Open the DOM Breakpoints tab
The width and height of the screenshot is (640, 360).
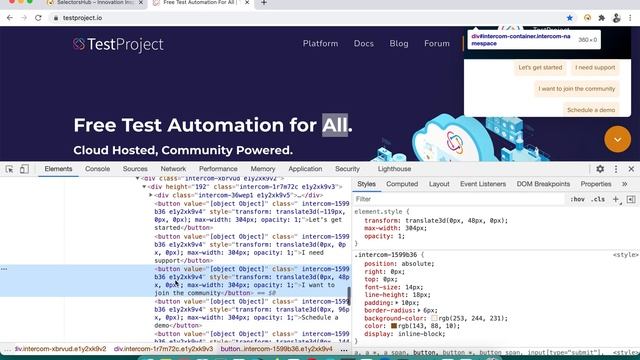pyautogui.click(x=543, y=184)
